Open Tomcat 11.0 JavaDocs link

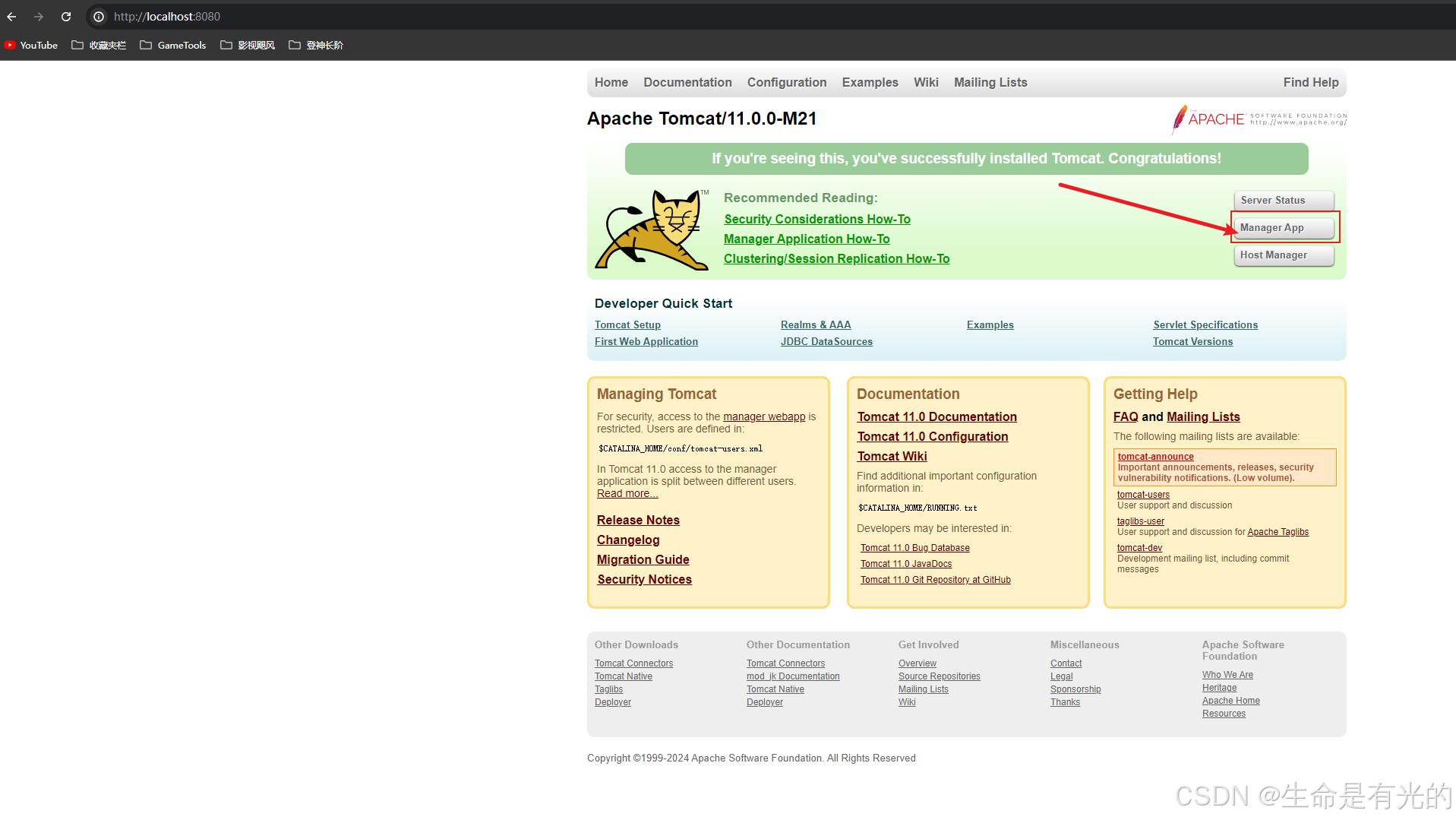(x=906, y=564)
